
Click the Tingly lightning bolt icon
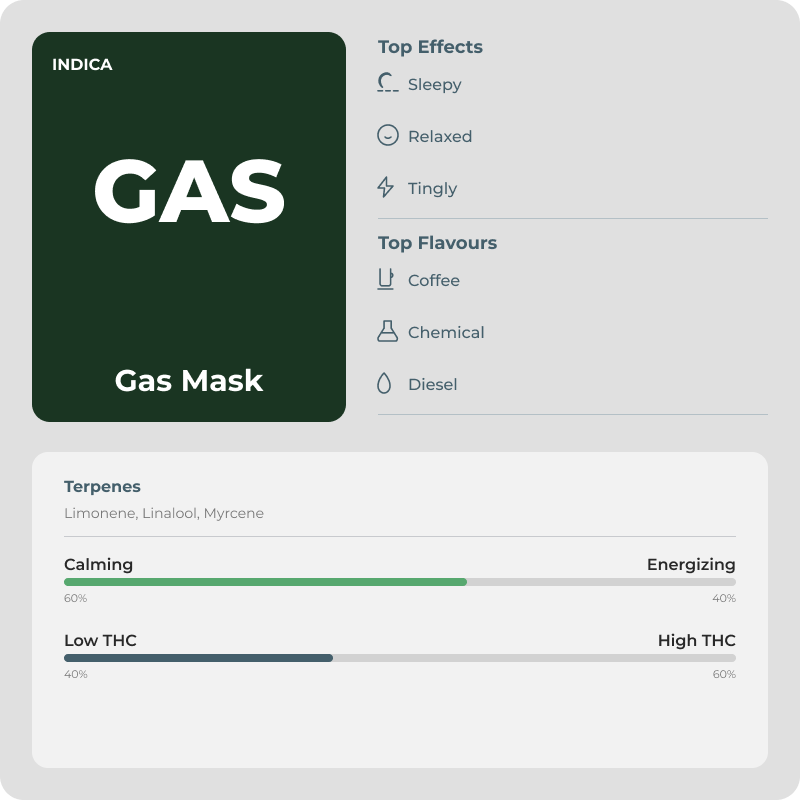click(x=386, y=187)
